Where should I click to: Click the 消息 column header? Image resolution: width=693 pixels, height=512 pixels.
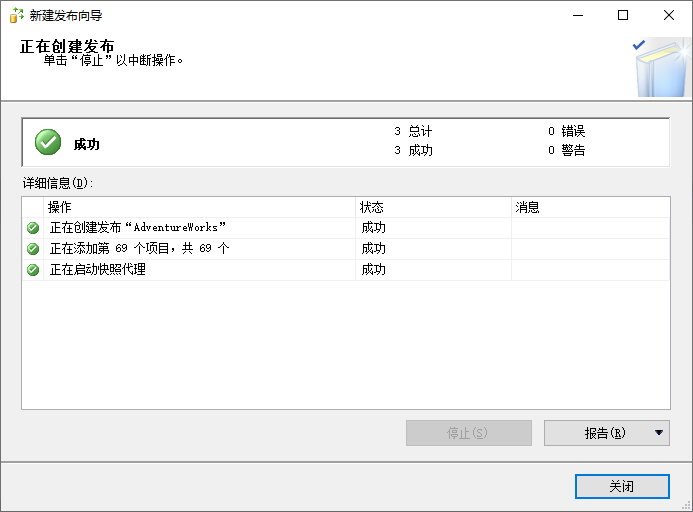click(590, 207)
